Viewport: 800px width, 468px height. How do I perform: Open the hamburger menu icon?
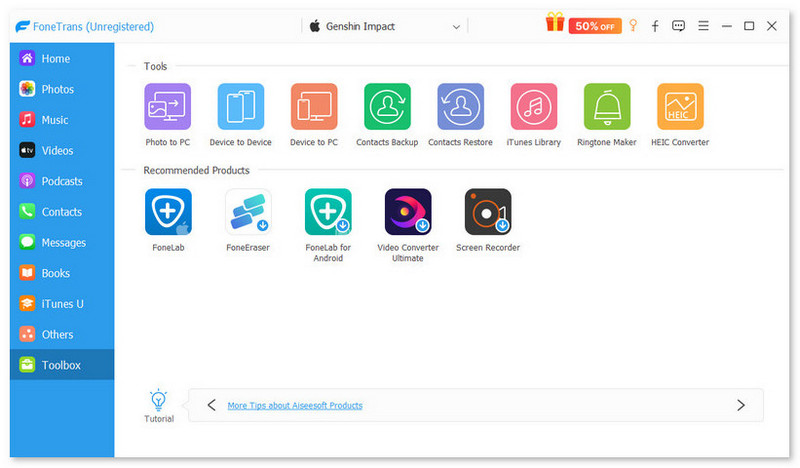(703, 26)
